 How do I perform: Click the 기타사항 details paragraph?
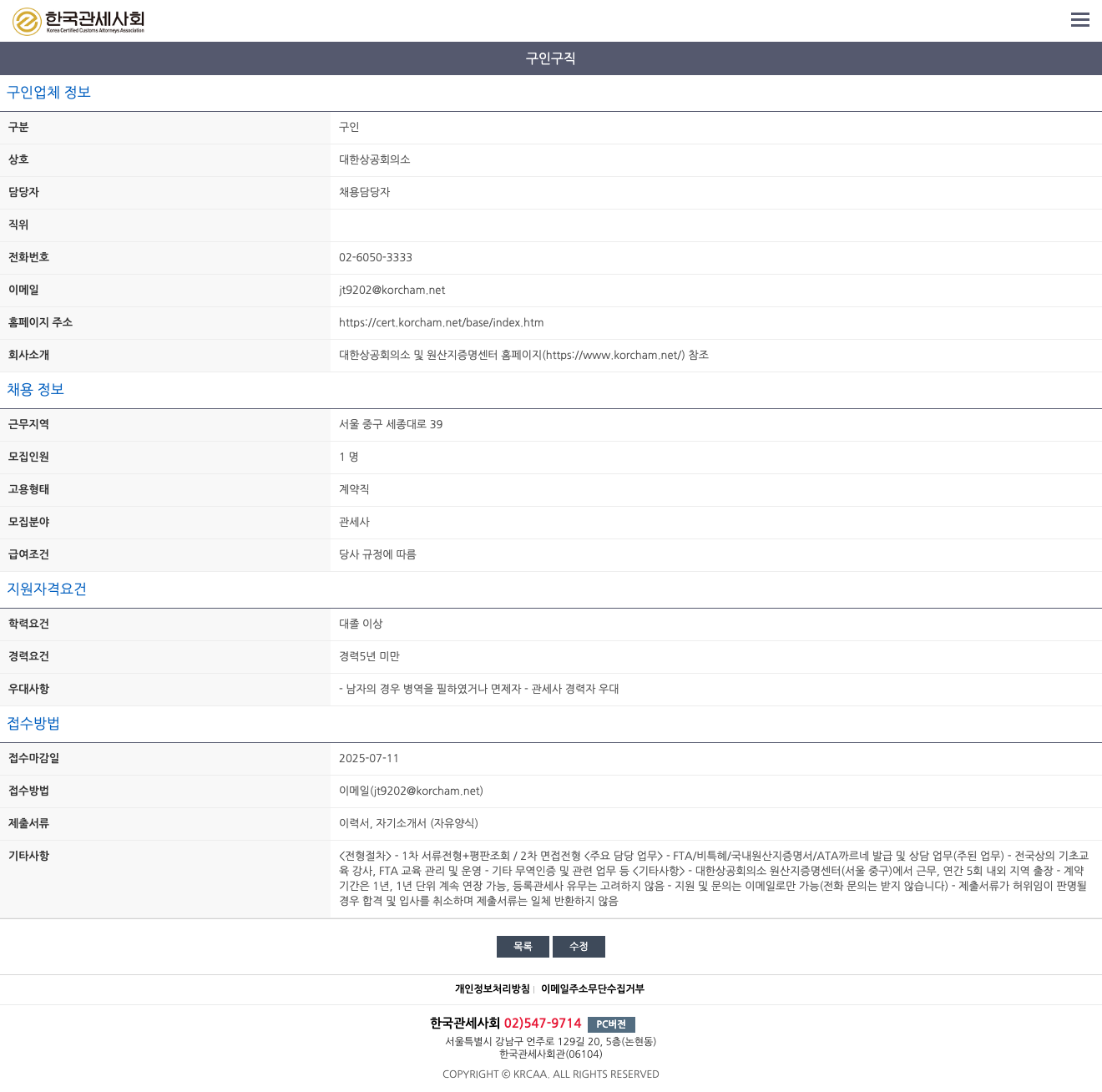coord(715,878)
